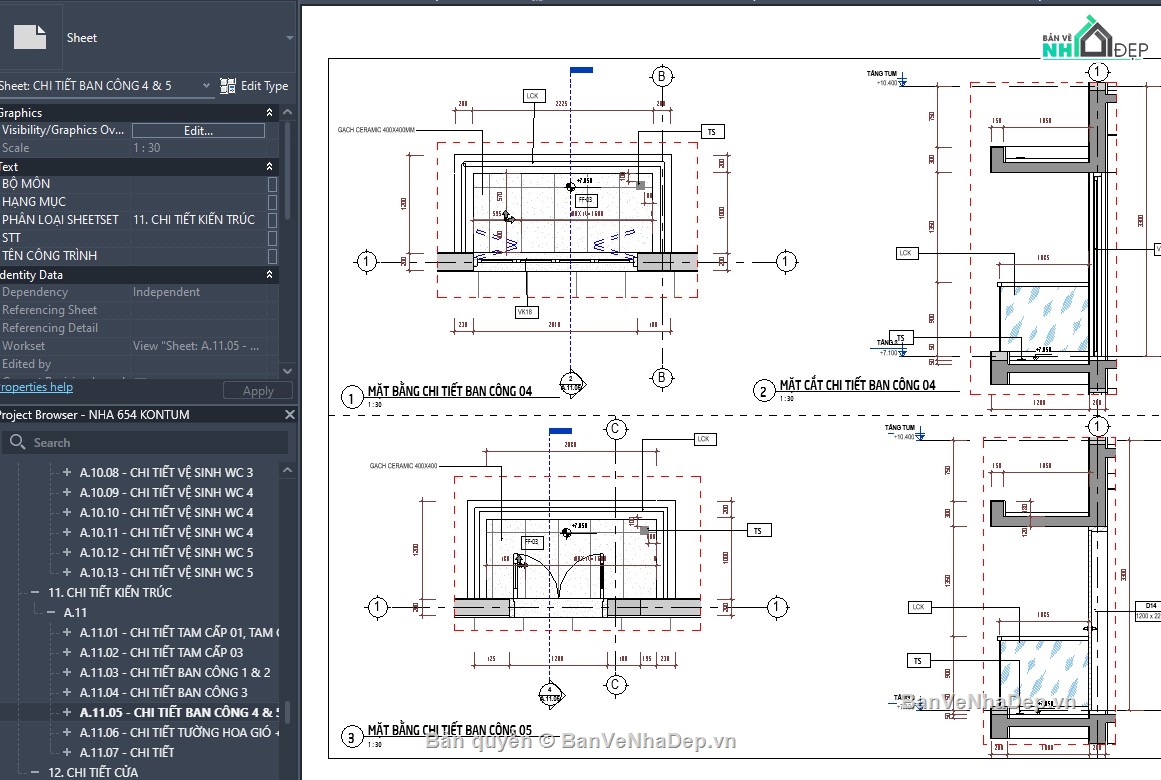
Task: Click the Project Browser search field
Action: [x=144, y=443]
